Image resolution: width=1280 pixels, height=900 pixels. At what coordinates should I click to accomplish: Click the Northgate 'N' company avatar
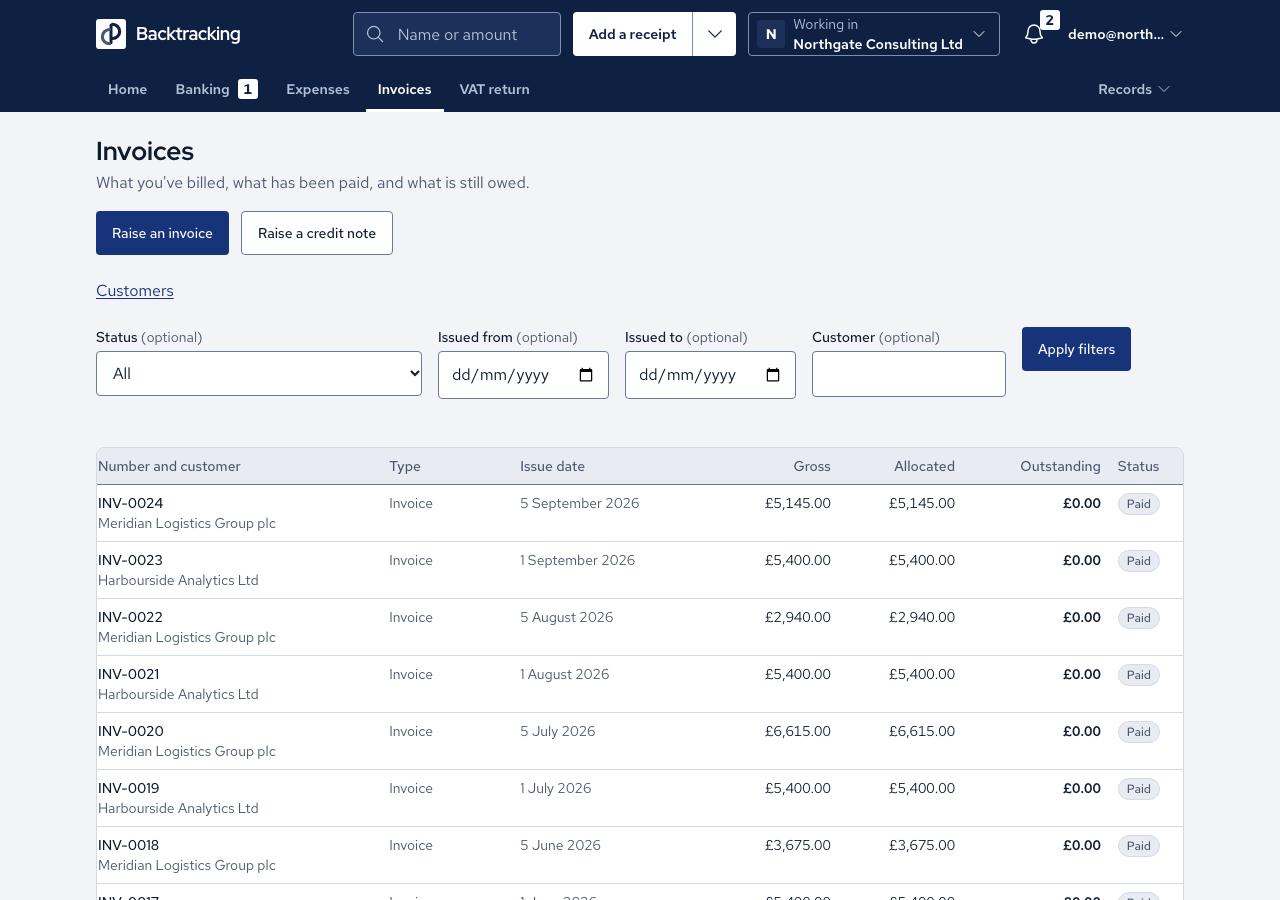(x=771, y=34)
